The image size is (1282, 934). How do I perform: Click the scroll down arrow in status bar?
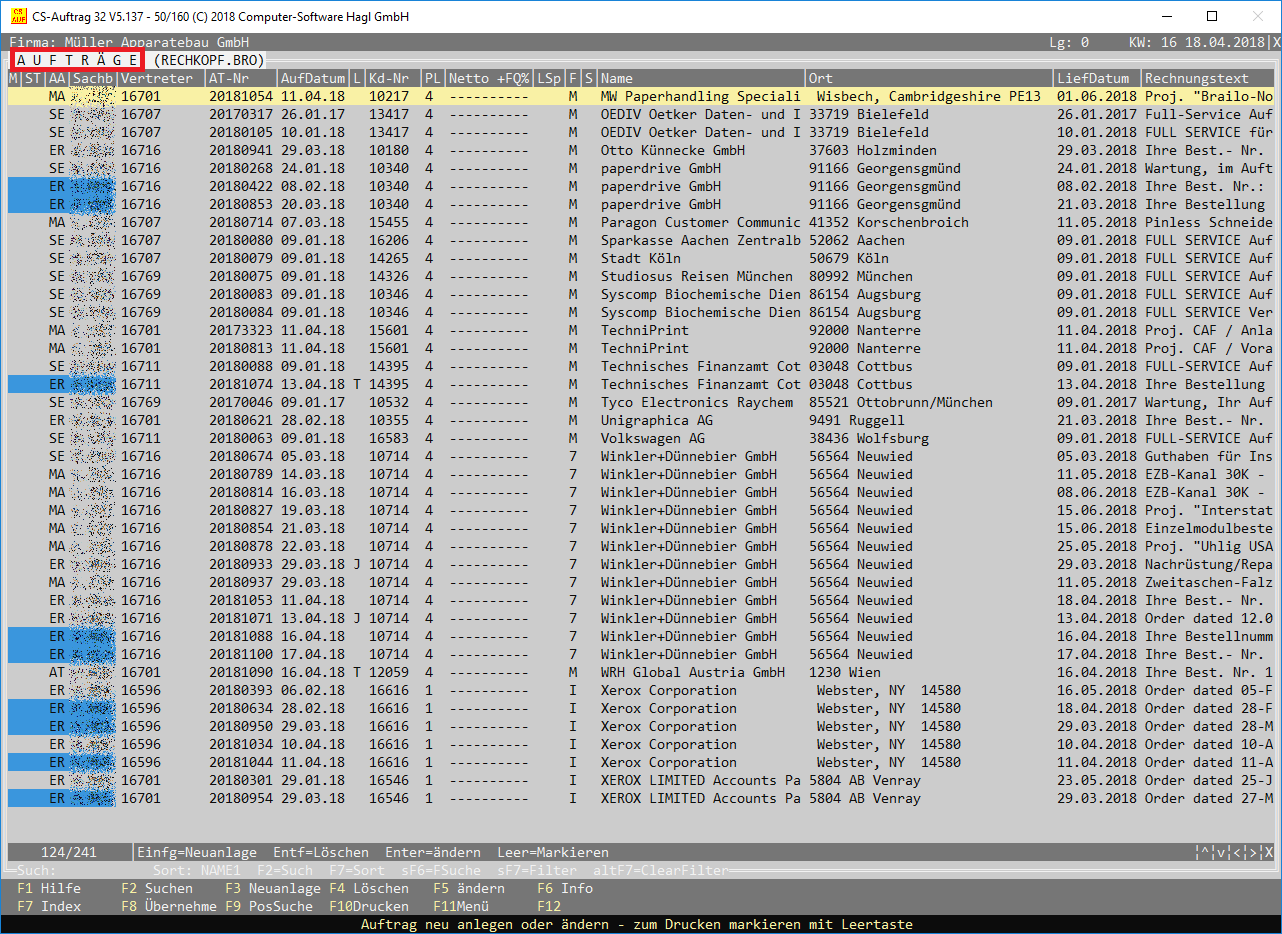[1222, 853]
